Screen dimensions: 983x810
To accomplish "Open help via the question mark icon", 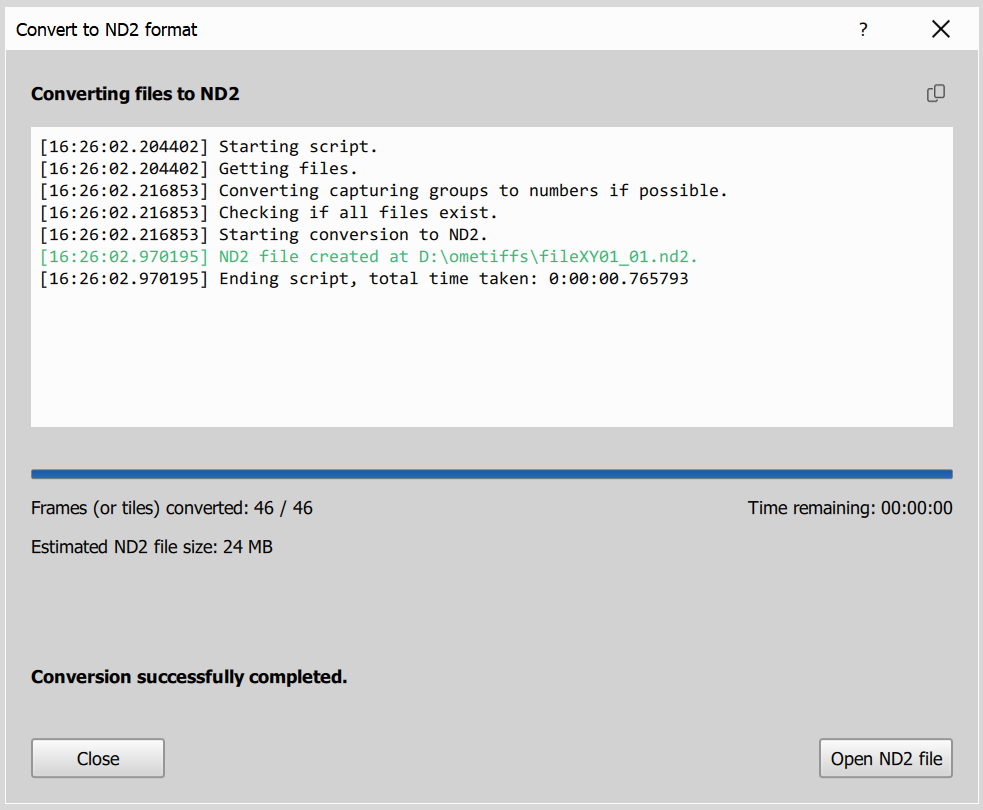I will 862,29.
